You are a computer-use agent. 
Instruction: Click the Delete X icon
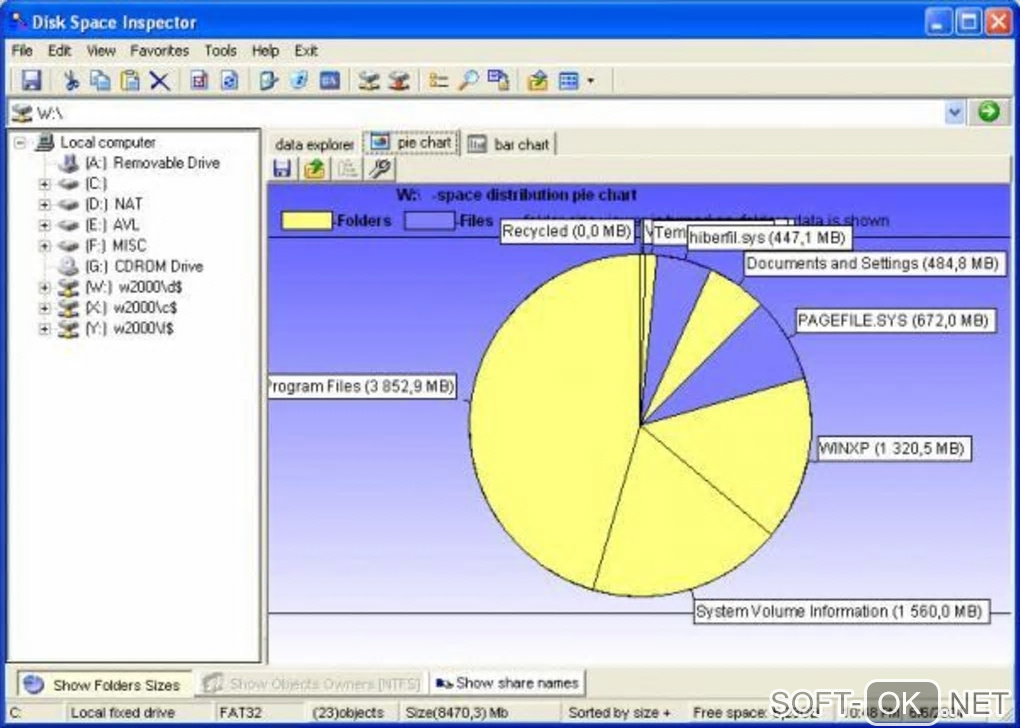(x=160, y=81)
